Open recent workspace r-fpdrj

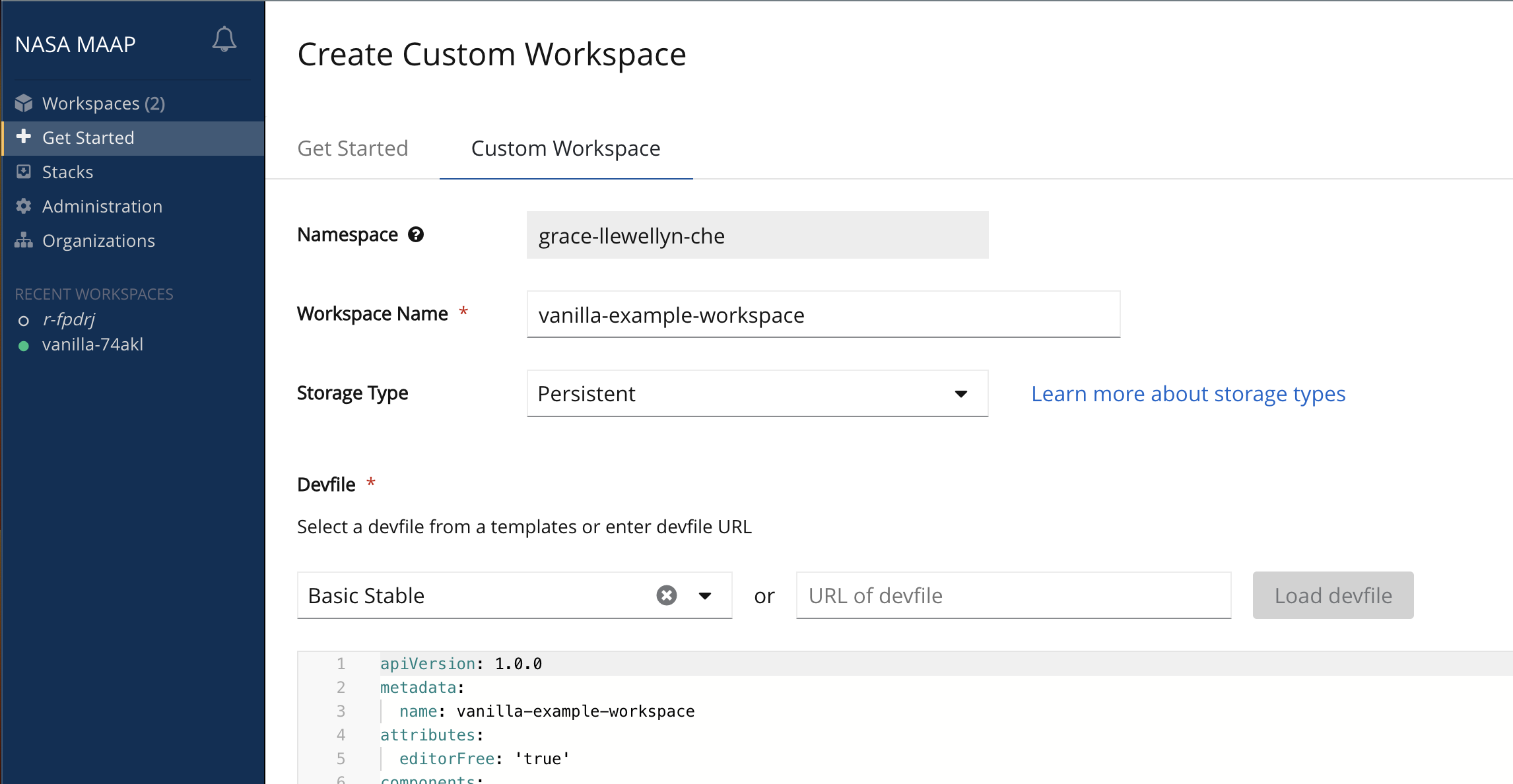[x=69, y=319]
